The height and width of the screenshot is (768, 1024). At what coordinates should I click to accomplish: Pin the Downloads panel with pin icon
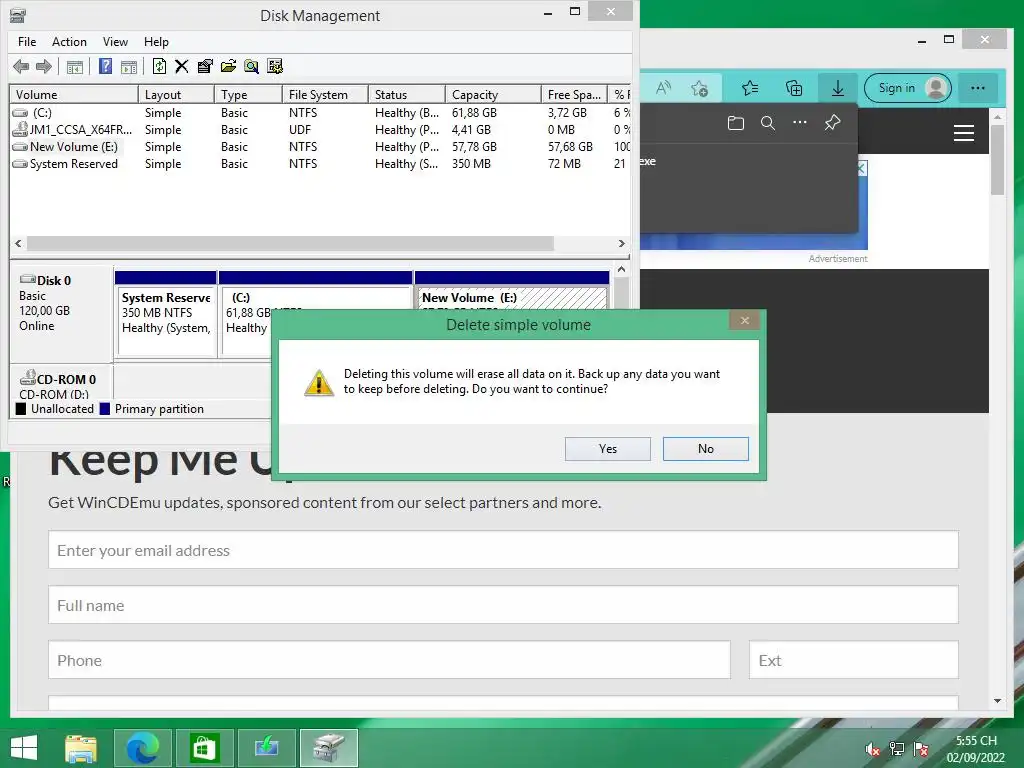[x=832, y=123]
